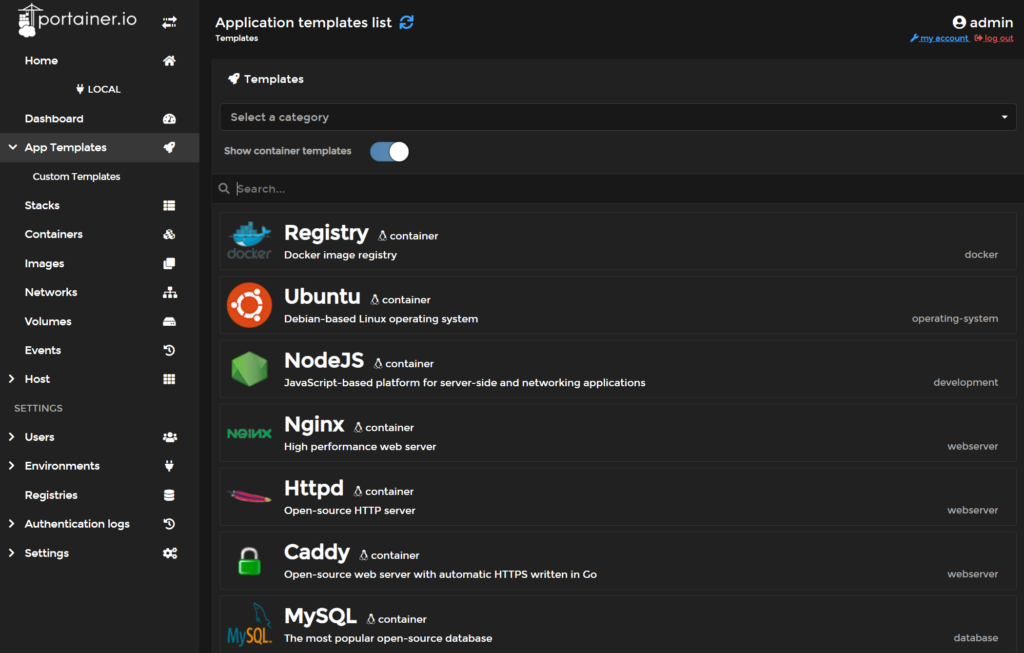Select the Ubuntu template title
This screenshot has height=653, width=1024.
322,296
